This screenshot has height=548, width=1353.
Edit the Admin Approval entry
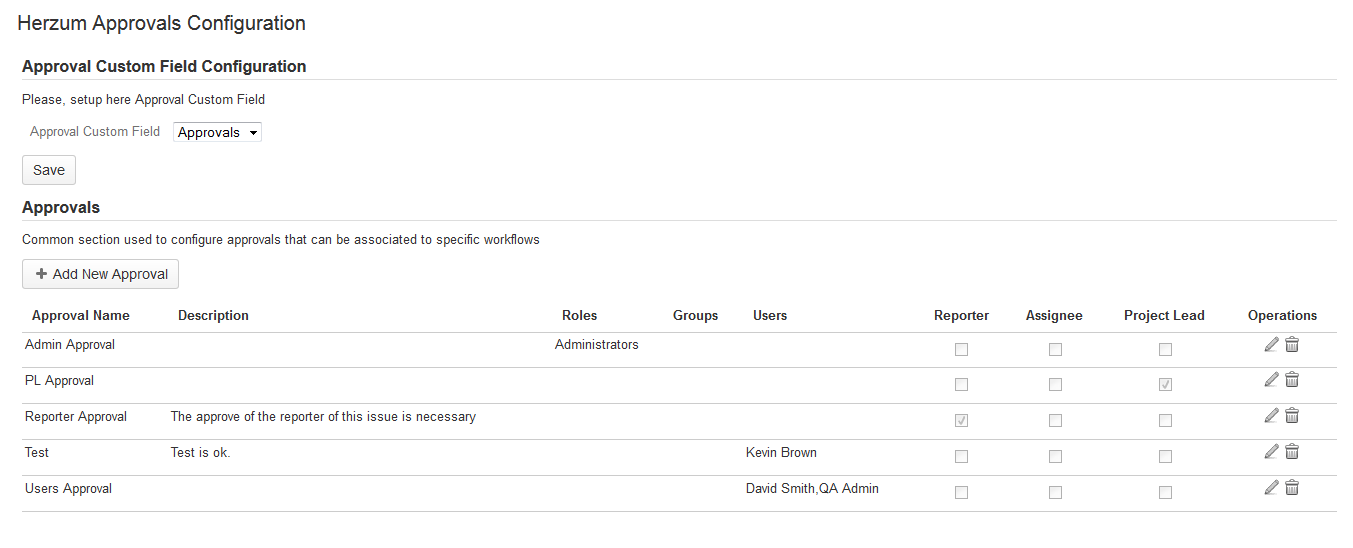[x=1271, y=345]
